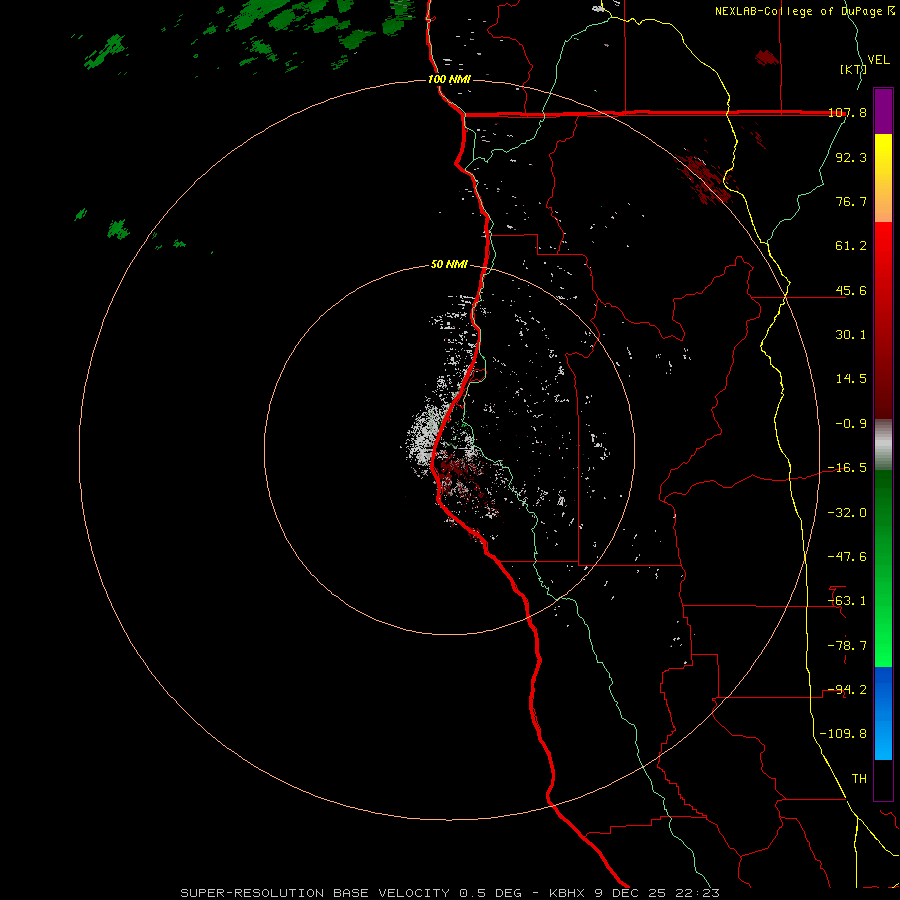
Task: Select the 92.3 legend value
Action: pos(851,157)
